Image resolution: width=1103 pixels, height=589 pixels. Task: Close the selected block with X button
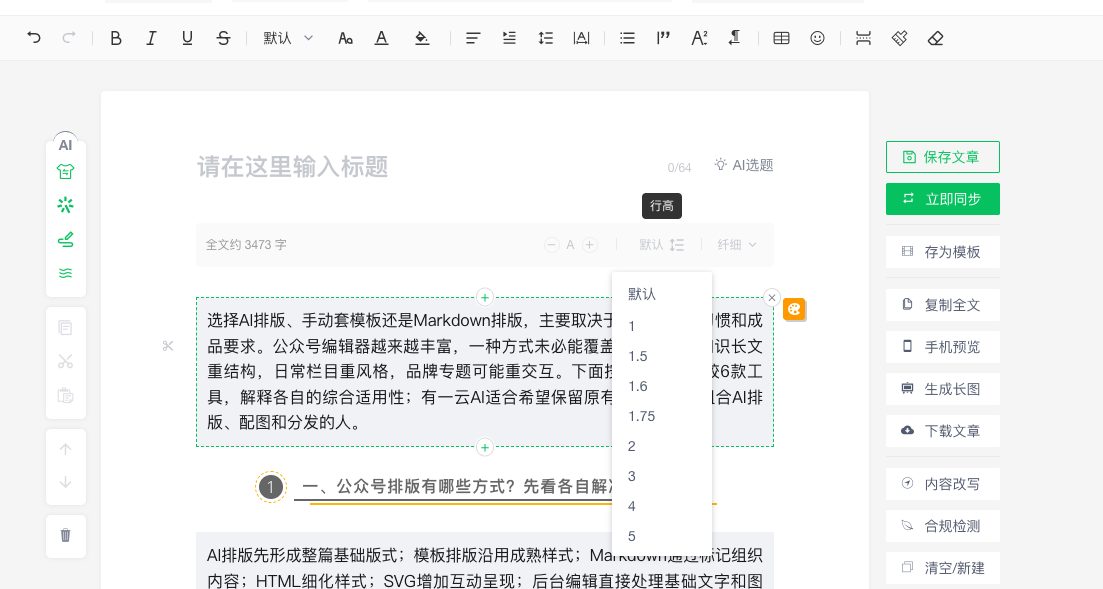[x=772, y=298]
